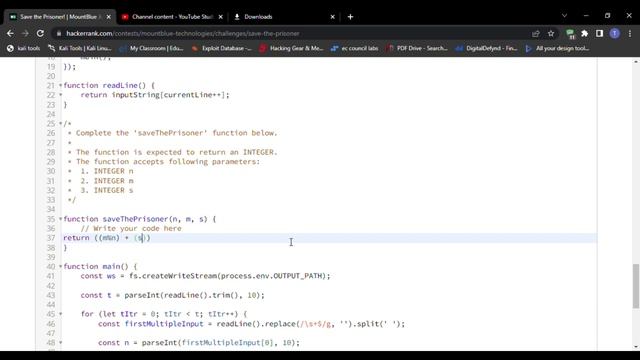Open the Extensions puzzle-piece menu

(x=584, y=33)
